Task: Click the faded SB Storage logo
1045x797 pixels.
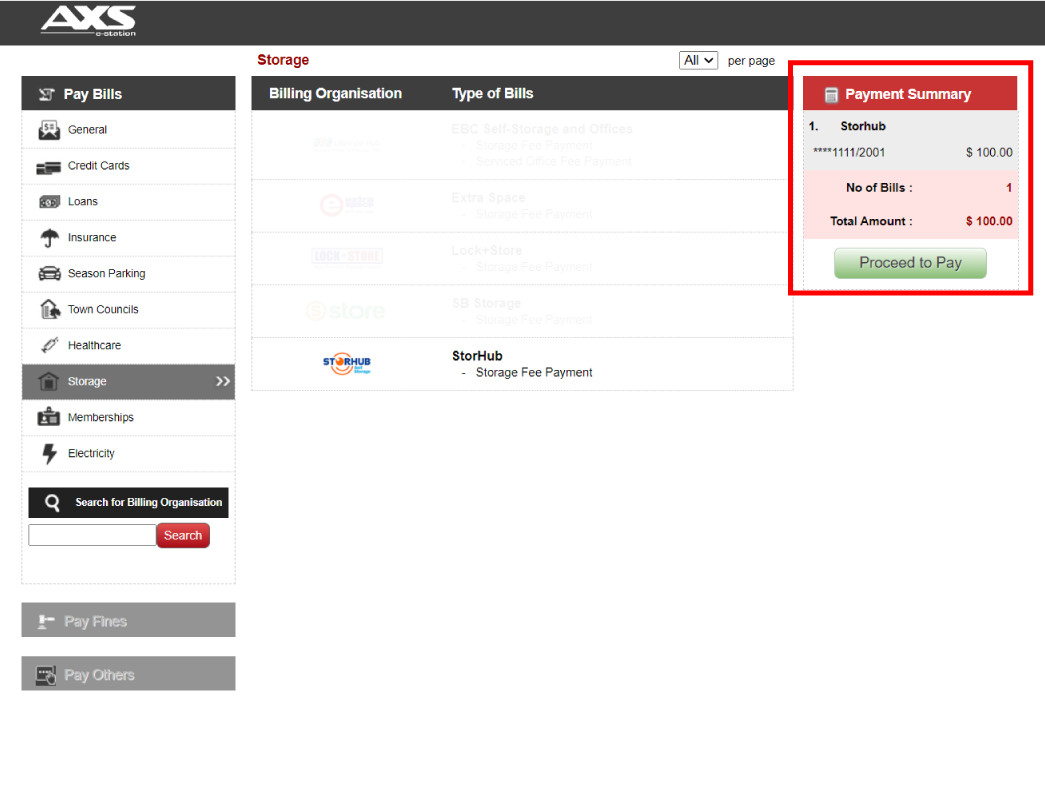Action: 345,311
